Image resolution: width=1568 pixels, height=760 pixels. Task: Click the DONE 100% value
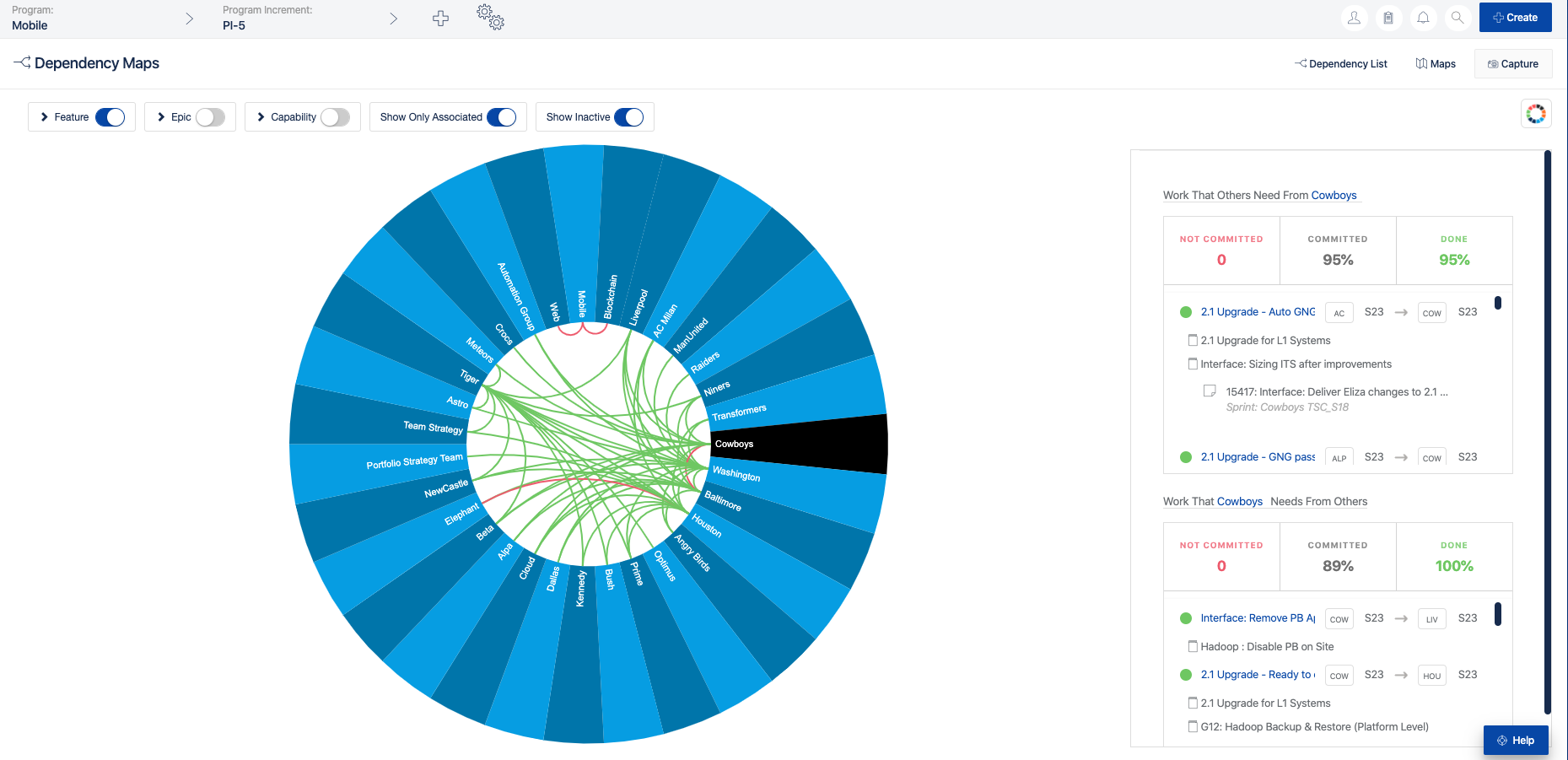pos(1454,566)
